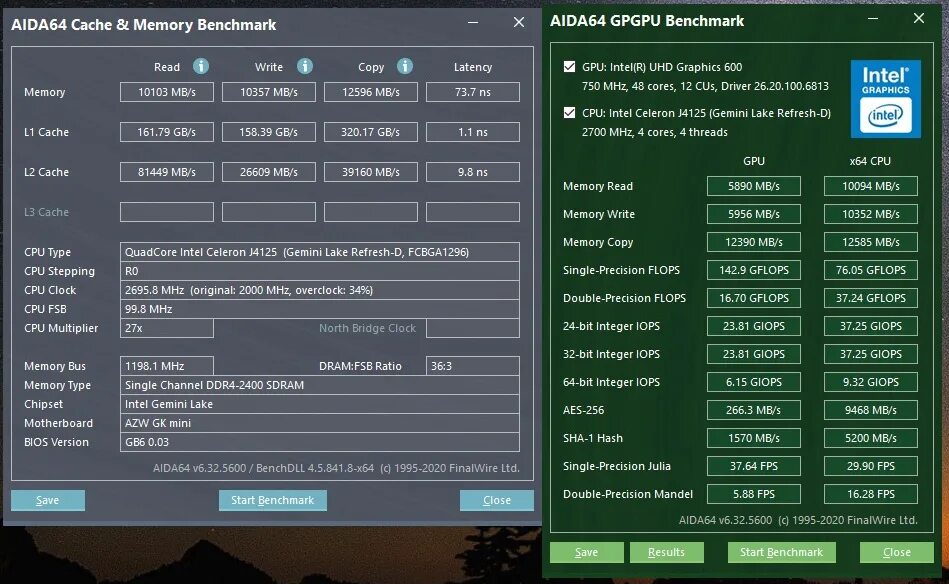This screenshot has height=584, width=949.
Task: Click the Memory Bus value 1198.1 MHz
Action: [166, 366]
